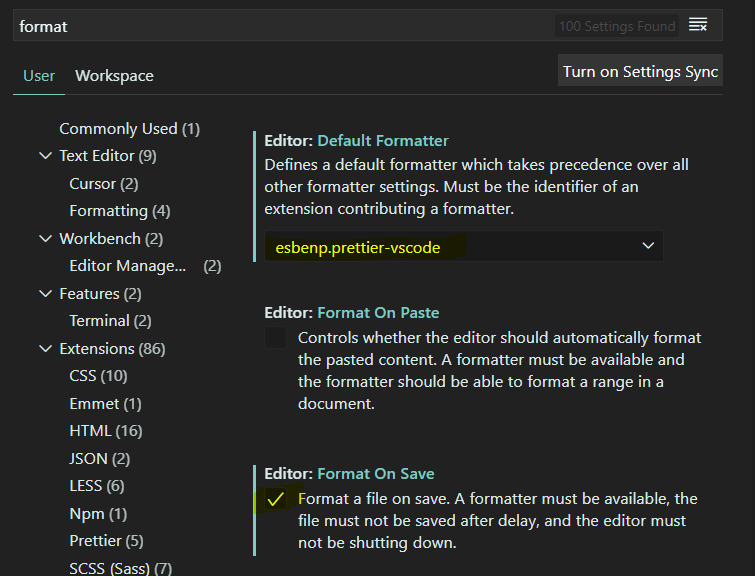Clear the settings search input icon
Image resolution: width=755 pixels, height=576 pixels.
698,25
